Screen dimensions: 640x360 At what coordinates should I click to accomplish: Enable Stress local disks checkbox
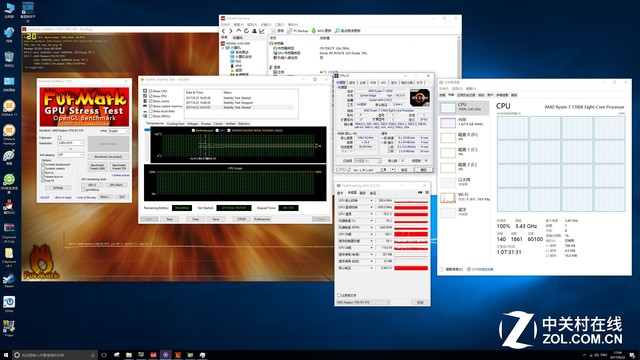pos(151,111)
